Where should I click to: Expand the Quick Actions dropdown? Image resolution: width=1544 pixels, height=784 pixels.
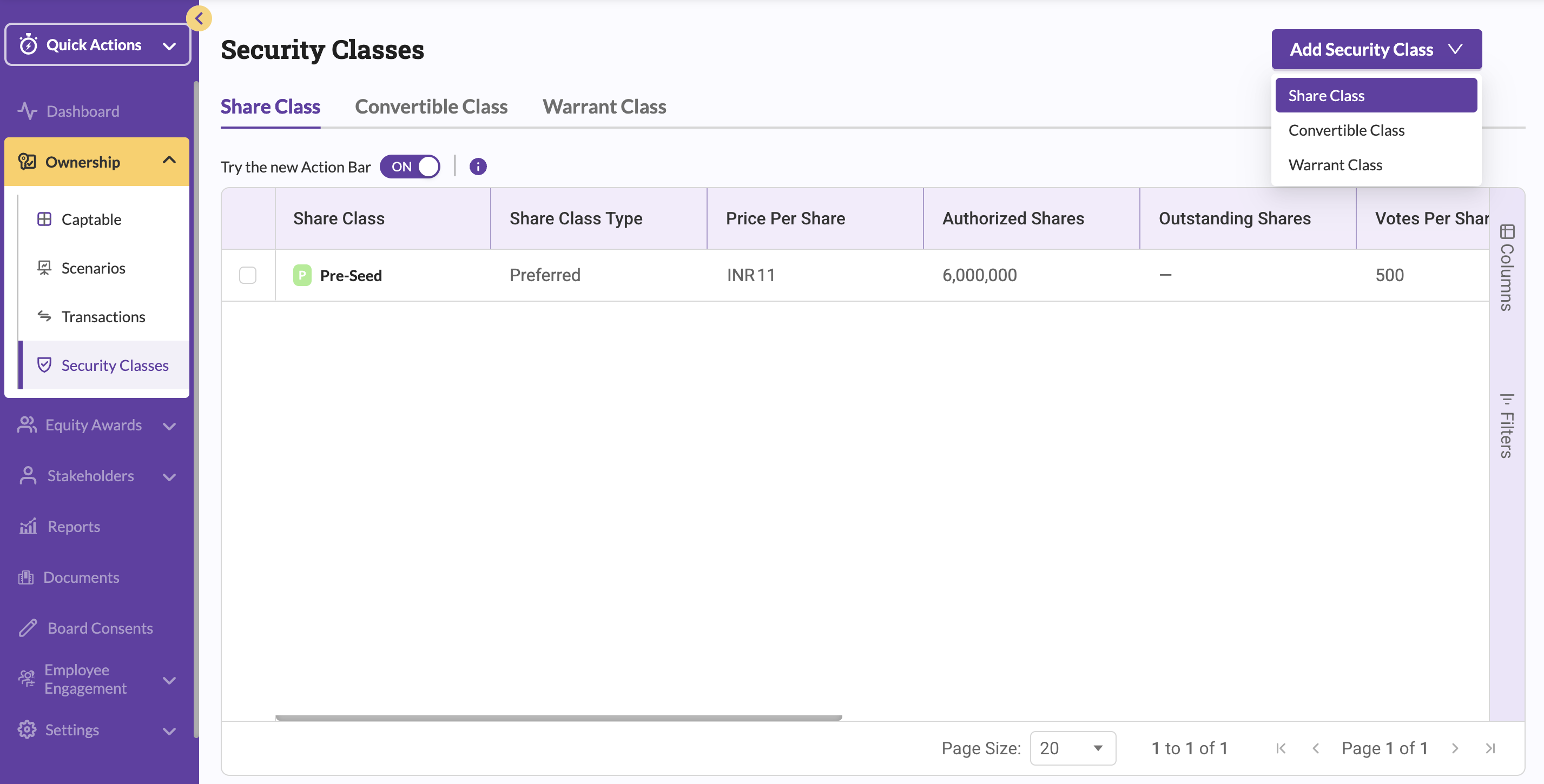pos(98,45)
